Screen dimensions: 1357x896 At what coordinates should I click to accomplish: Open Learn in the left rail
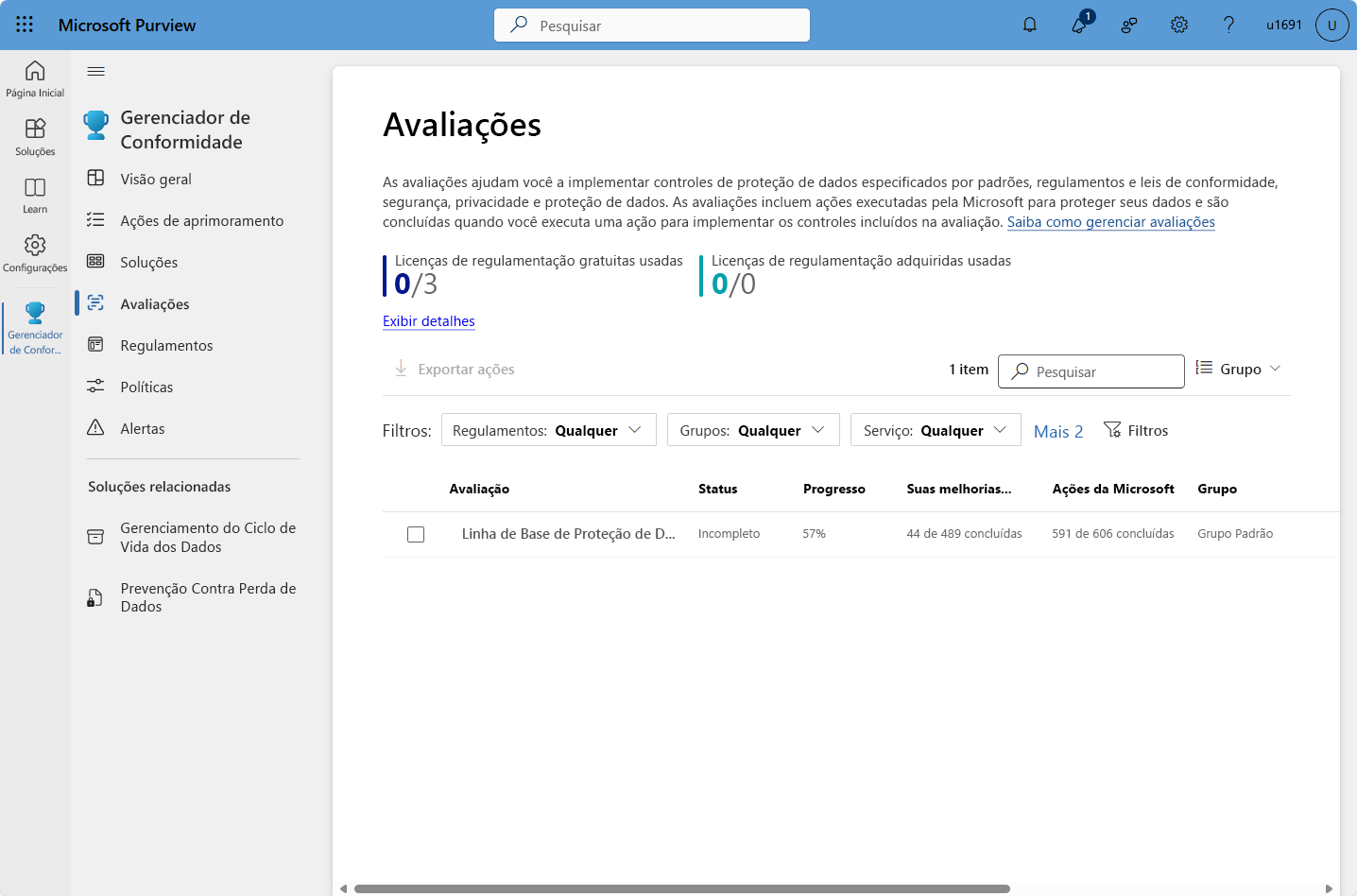tap(35, 195)
